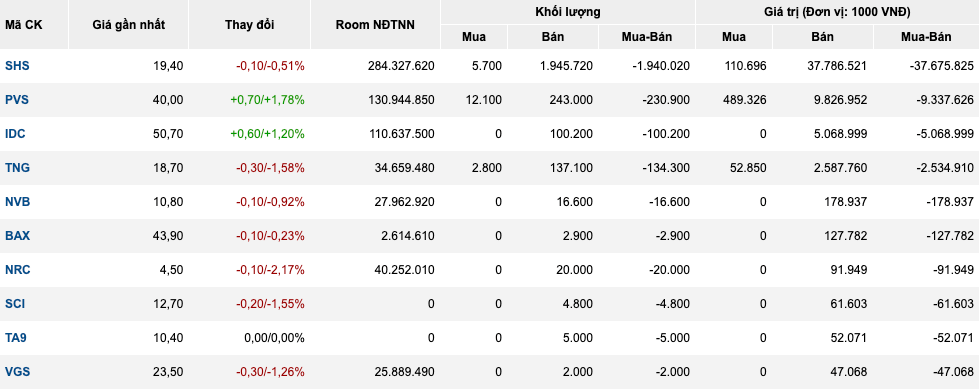Open the TNG stock symbol
Viewport: 980px width, 389px height.
coord(18,168)
